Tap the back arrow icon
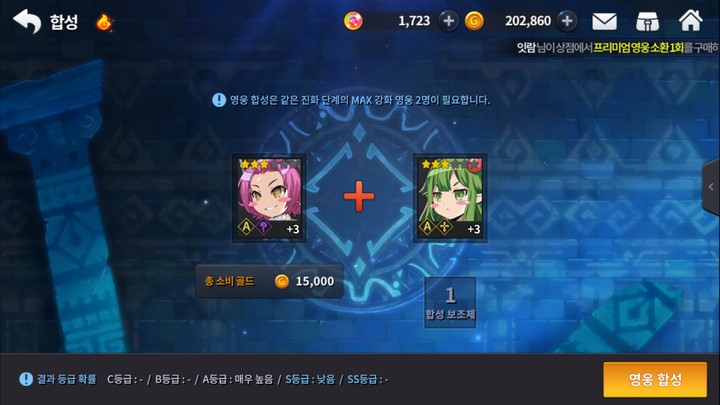Viewport: 720px width, 405px height. [27, 21]
